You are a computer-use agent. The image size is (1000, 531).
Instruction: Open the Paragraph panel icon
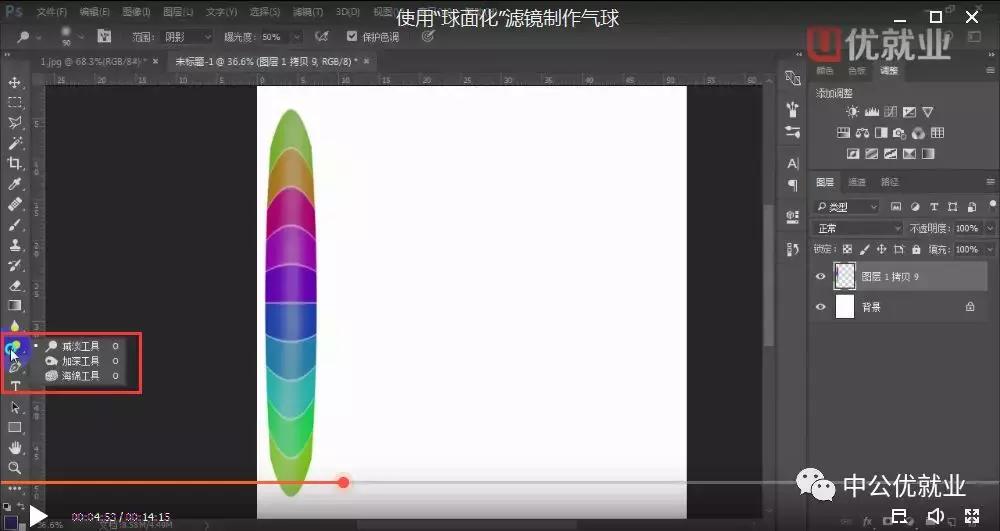coord(793,185)
